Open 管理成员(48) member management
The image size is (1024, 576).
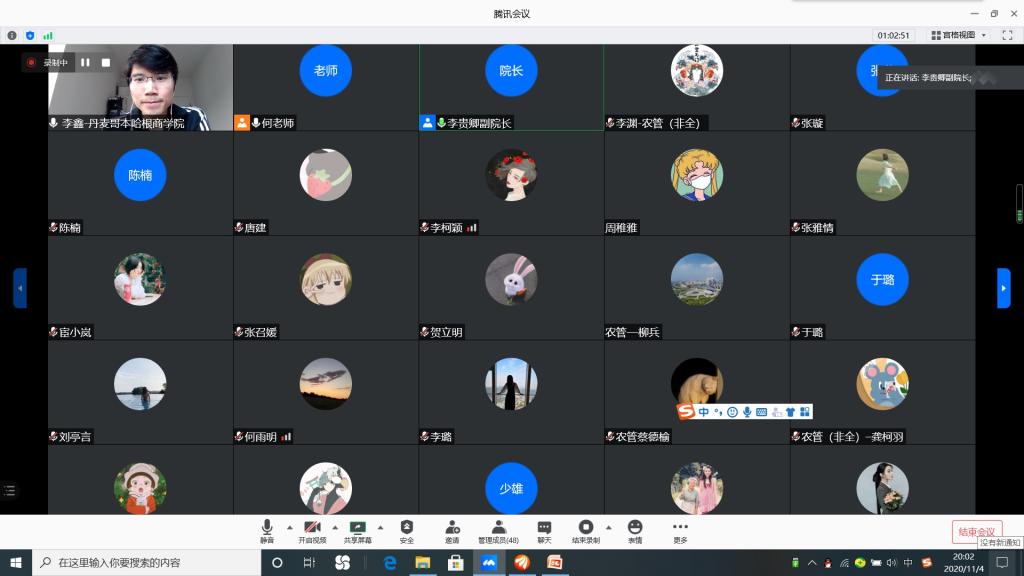pyautogui.click(x=498, y=530)
